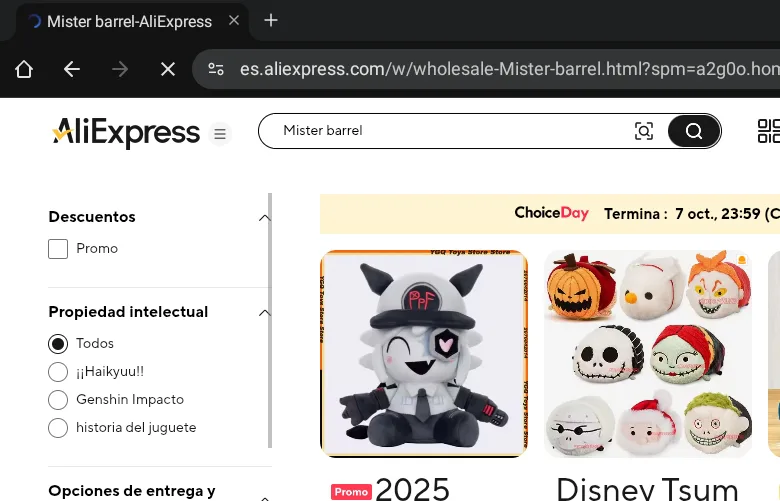780x501 pixels.
Task: Search by image camera icon
Action: click(644, 131)
